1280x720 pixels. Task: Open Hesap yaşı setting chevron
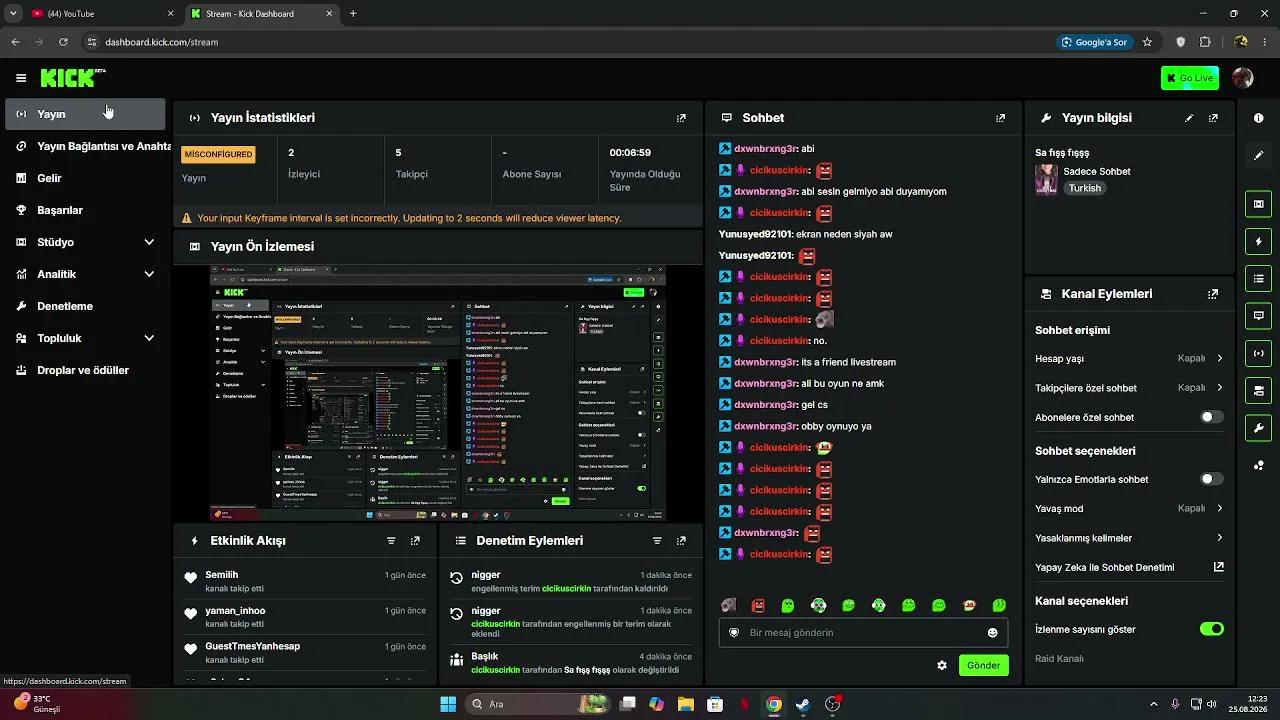(1219, 358)
